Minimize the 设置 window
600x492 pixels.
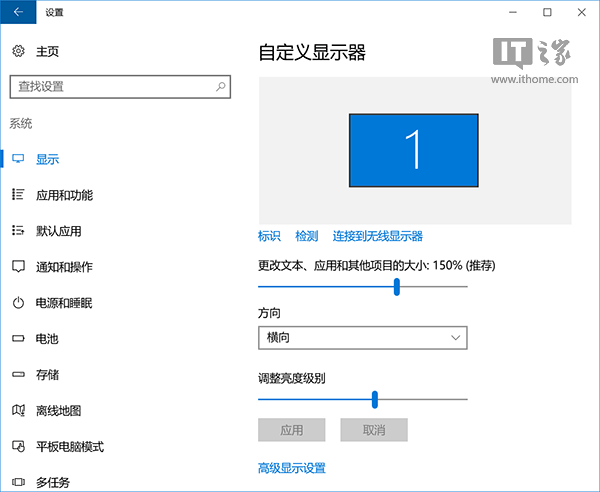pos(513,12)
